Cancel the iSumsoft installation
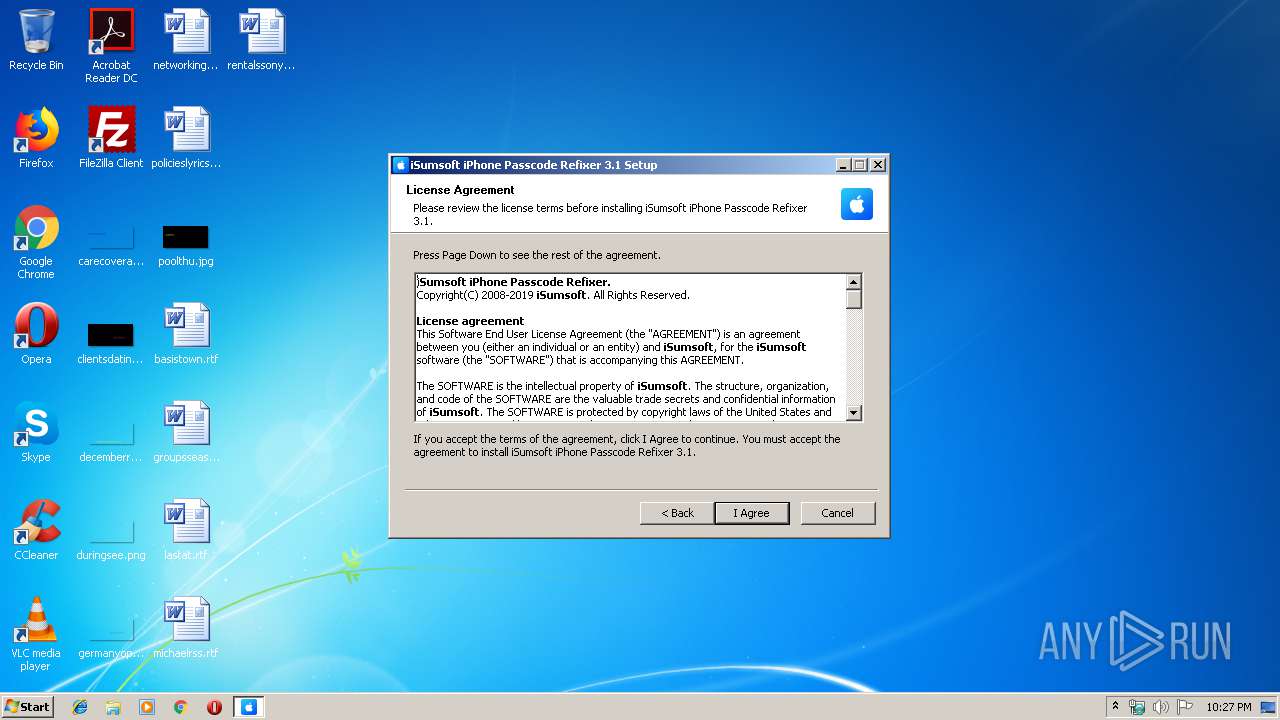 [838, 513]
